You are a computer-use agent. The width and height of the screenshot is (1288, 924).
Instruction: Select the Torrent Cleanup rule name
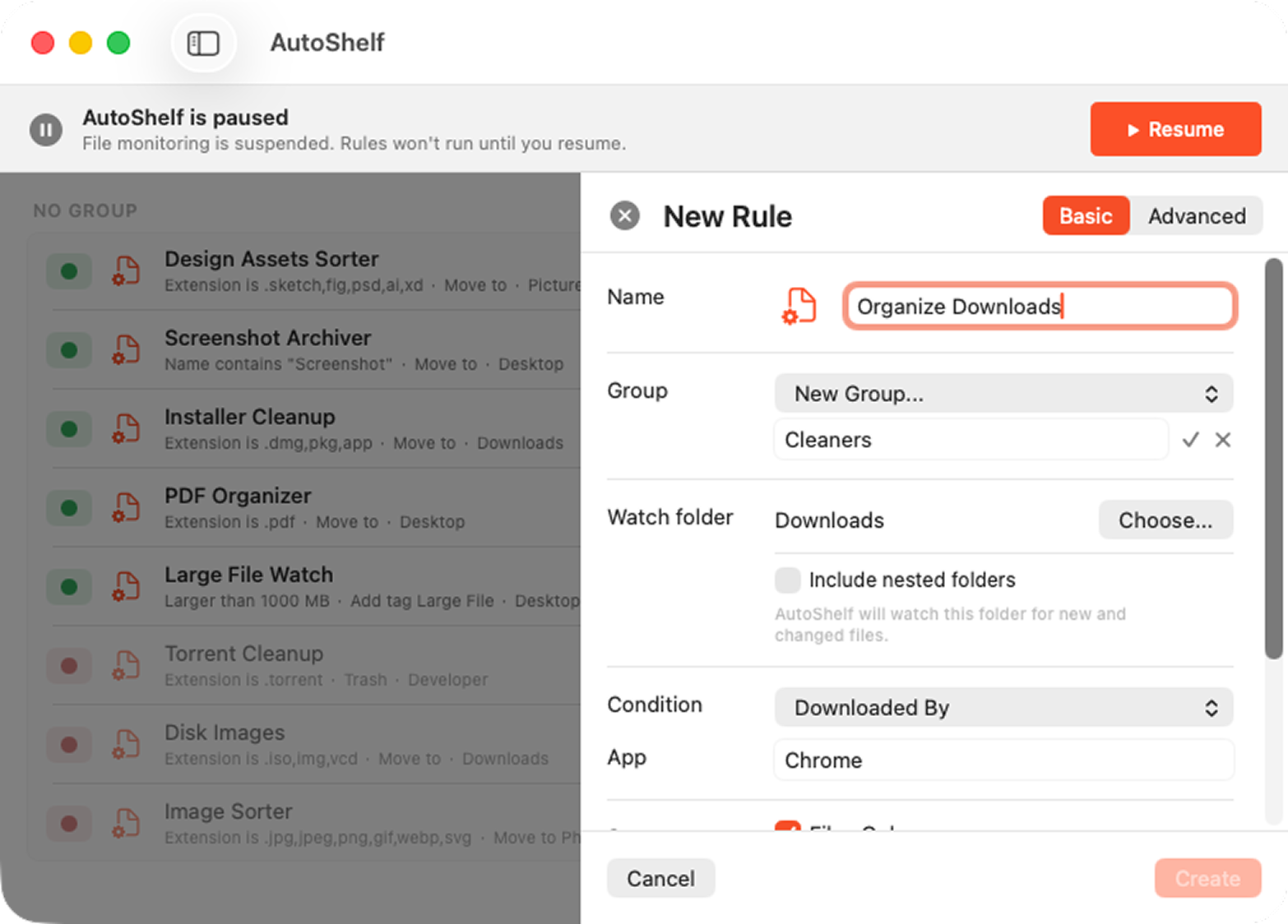point(243,654)
